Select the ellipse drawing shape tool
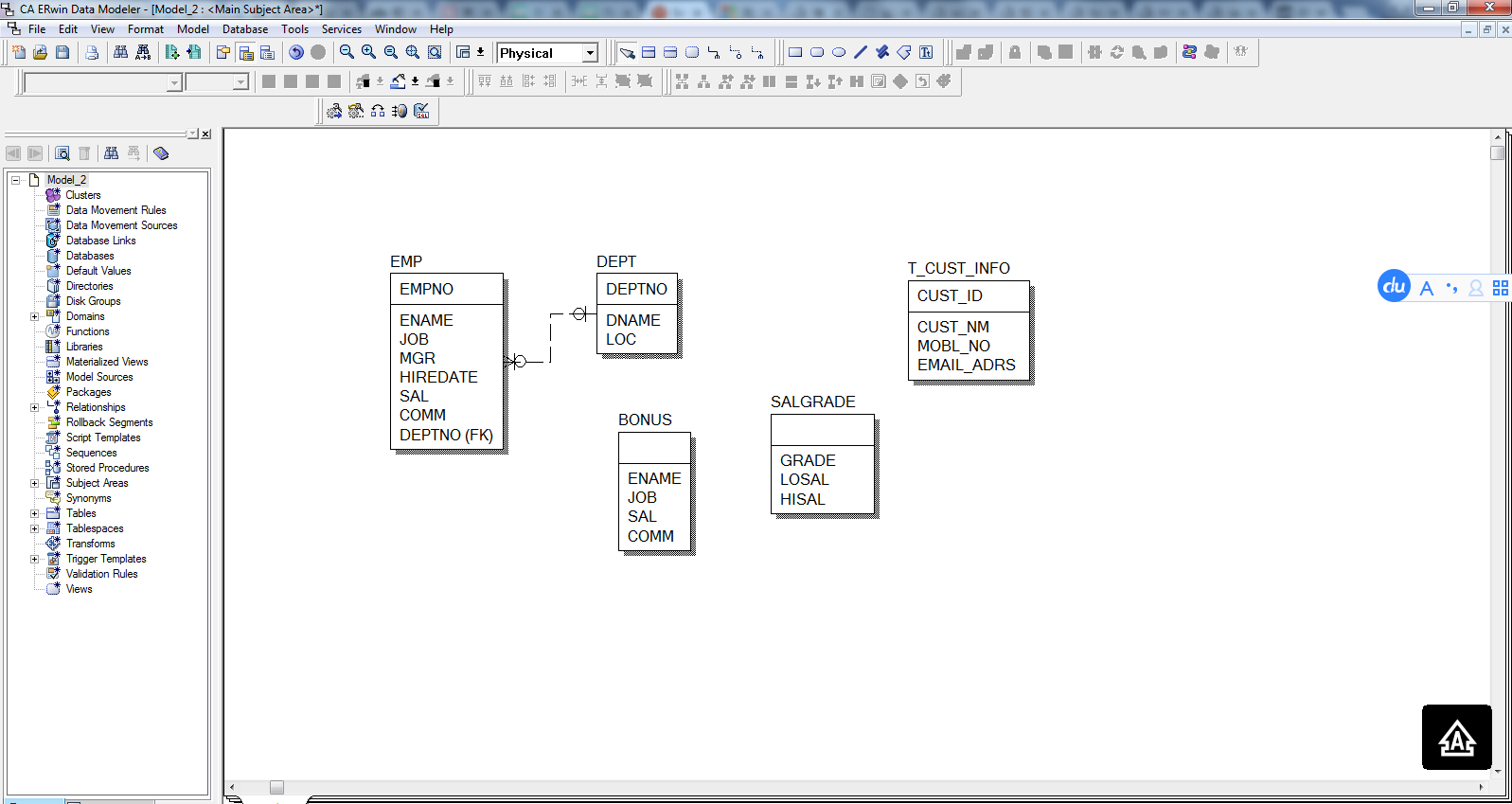The width and height of the screenshot is (1512, 804). [839, 52]
